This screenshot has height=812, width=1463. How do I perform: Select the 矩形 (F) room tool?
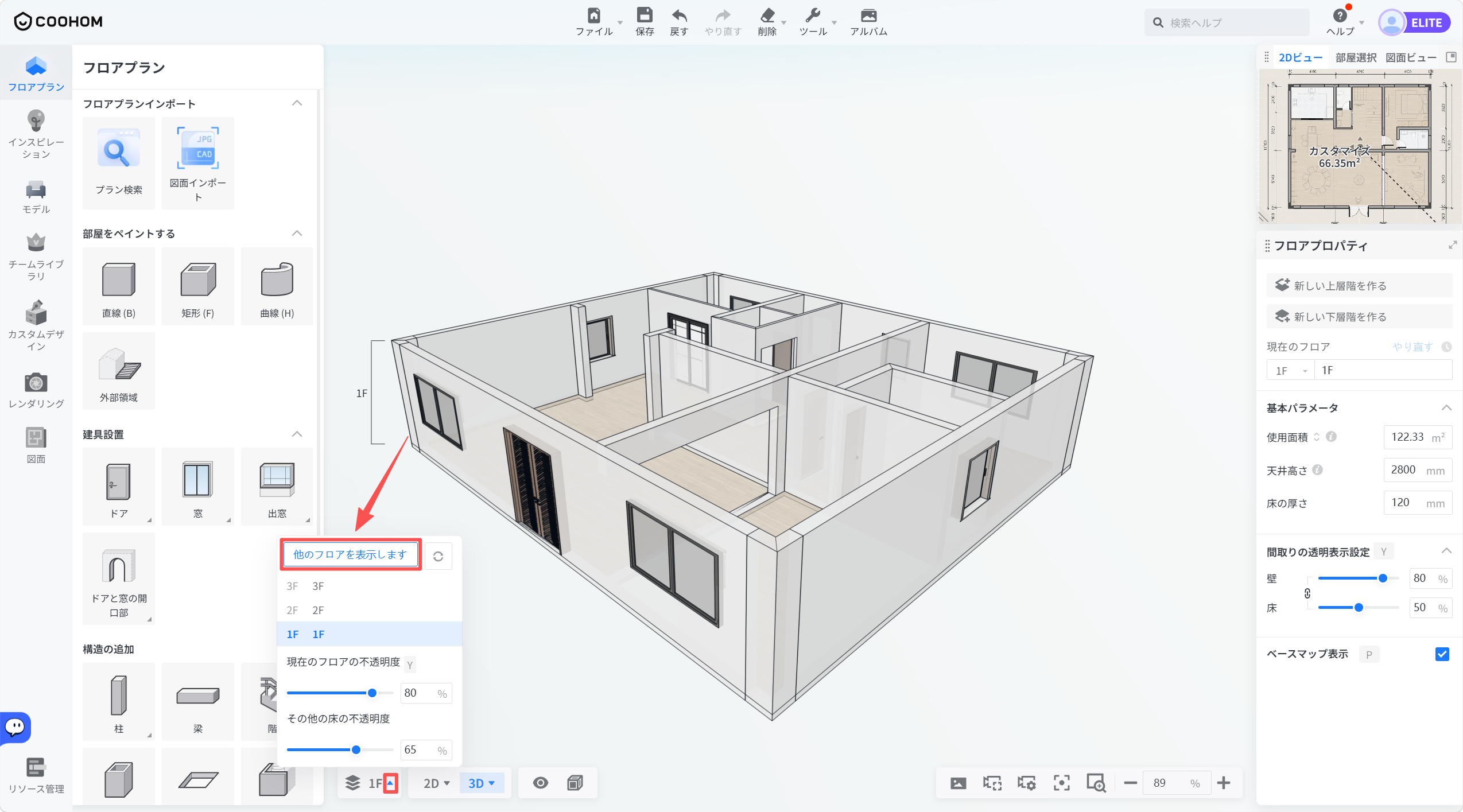(198, 286)
